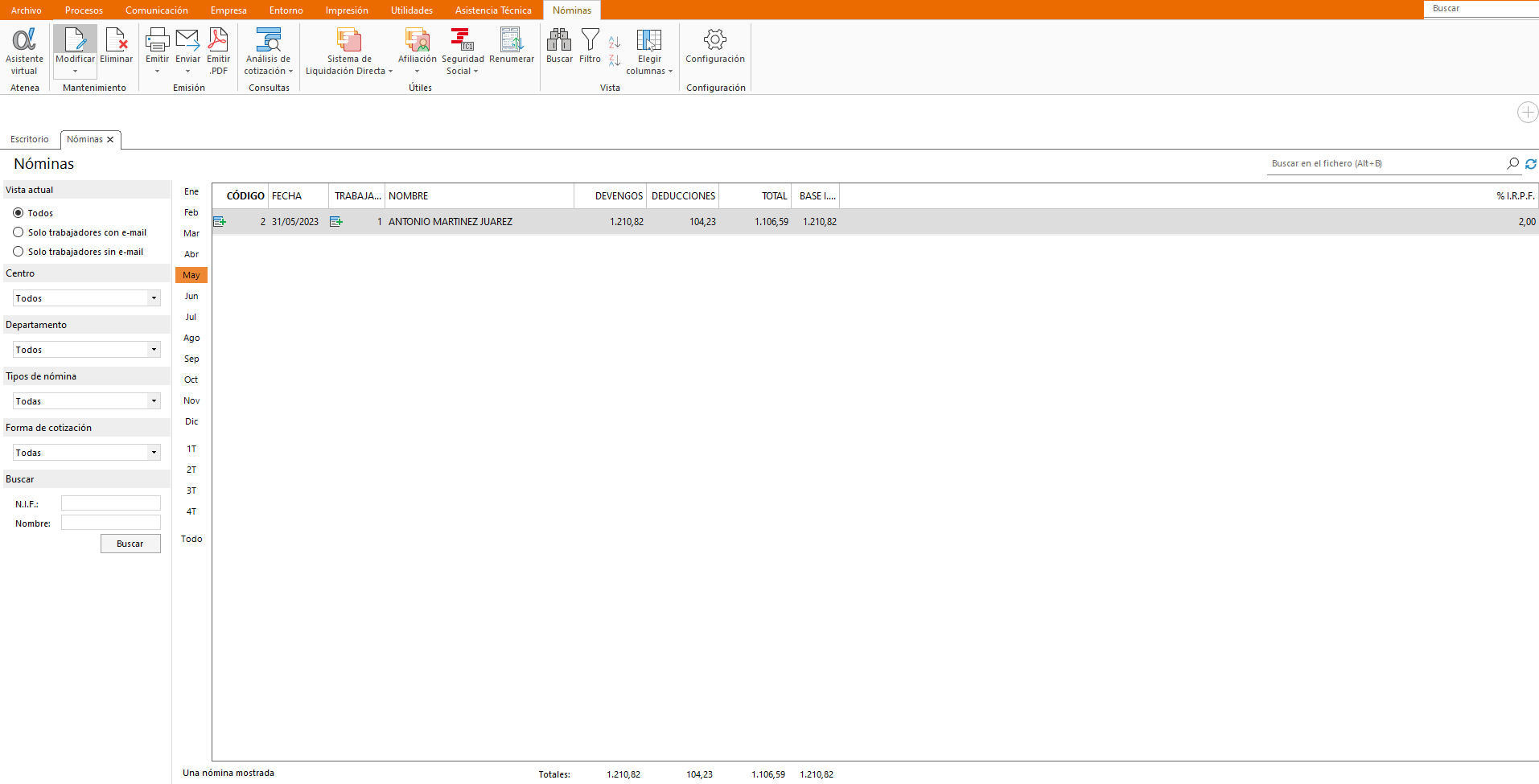
Task: Click the Emitir .PDF icon
Action: (x=218, y=39)
